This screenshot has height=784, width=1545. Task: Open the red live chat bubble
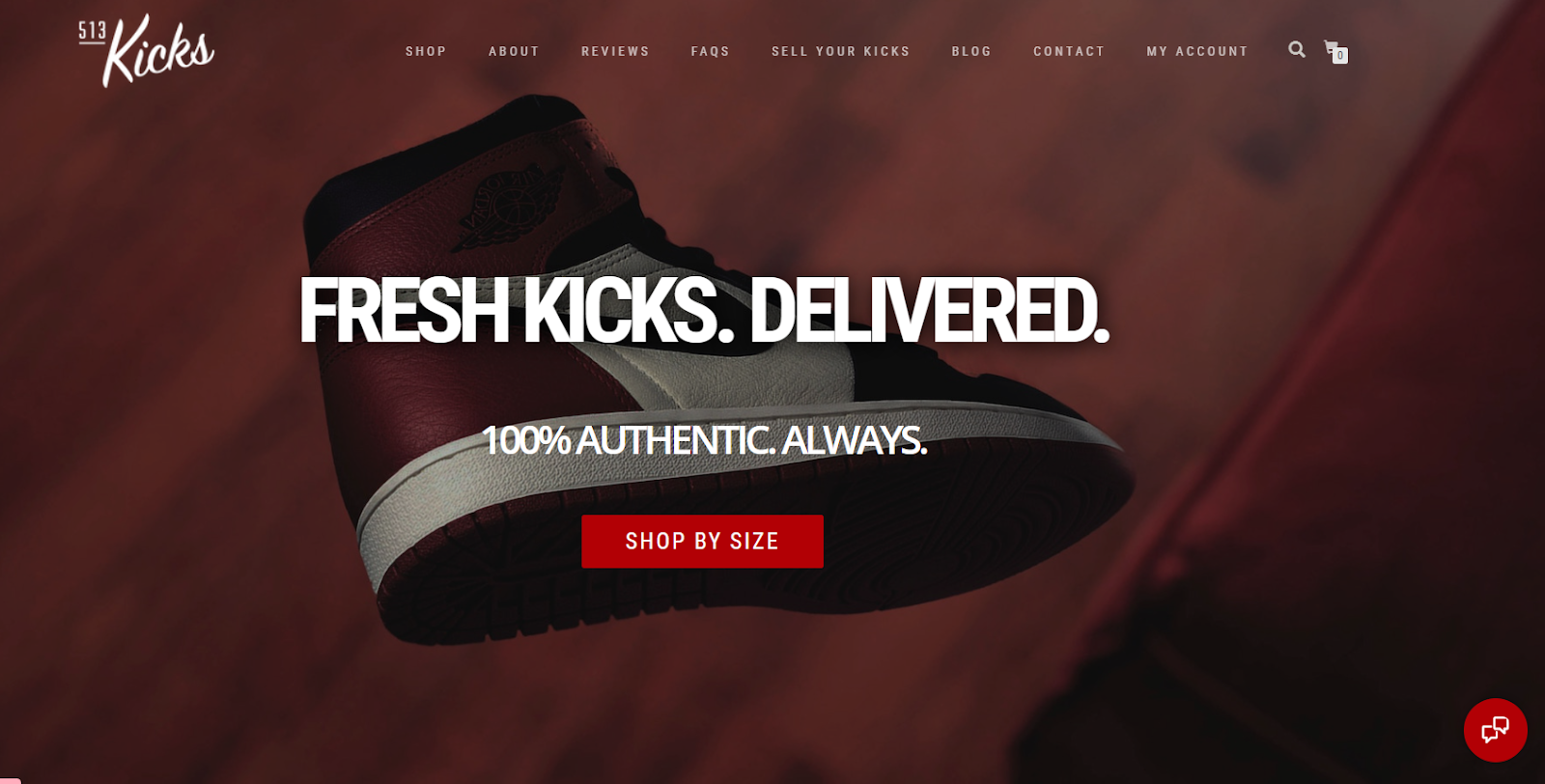click(x=1495, y=730)
